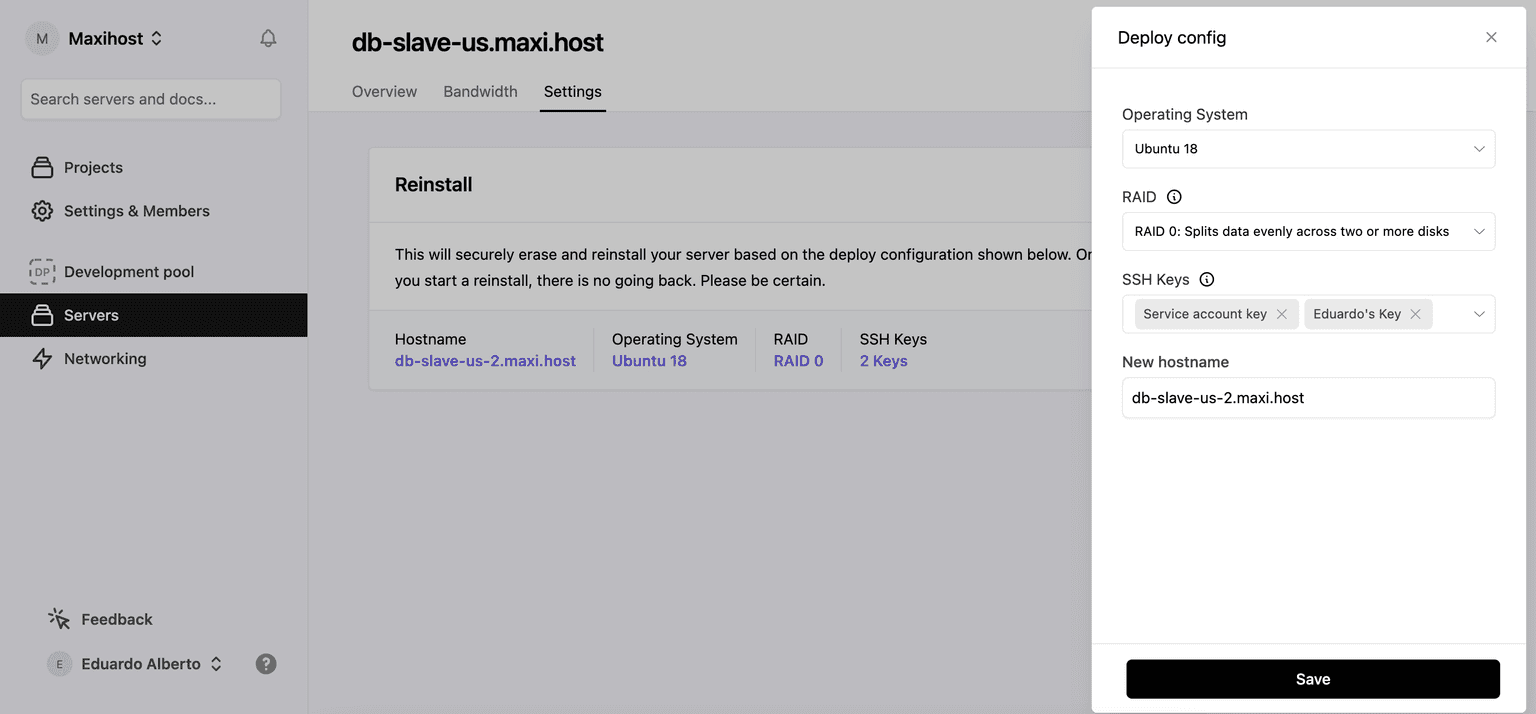The image size is (1536, 714).
Task: Expand the SSH Keys selector arrow
Action: [1478, 314]
